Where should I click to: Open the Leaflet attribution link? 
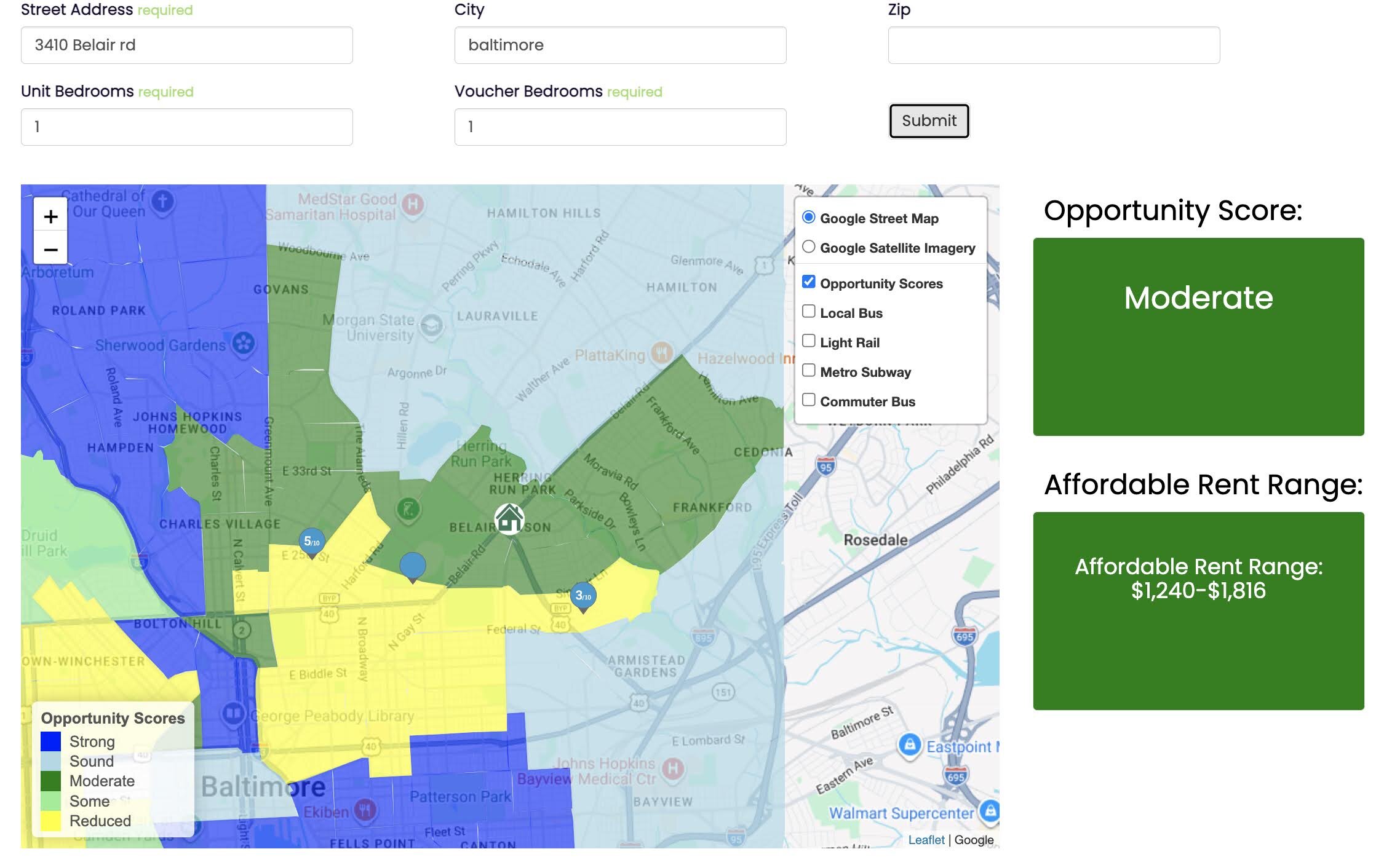point(926,840)
